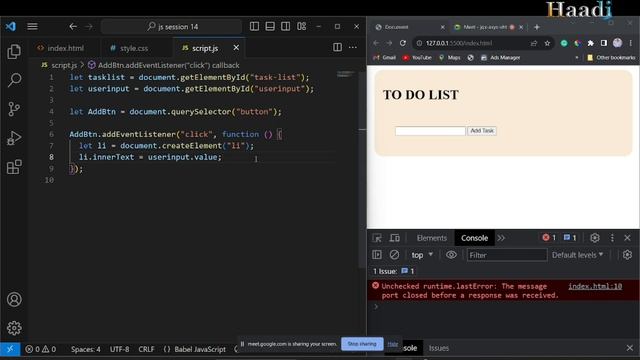Open the Accounts menu in VS Code
The height and width of the screenshot is (360, 640).
click(x=14, y=299)
